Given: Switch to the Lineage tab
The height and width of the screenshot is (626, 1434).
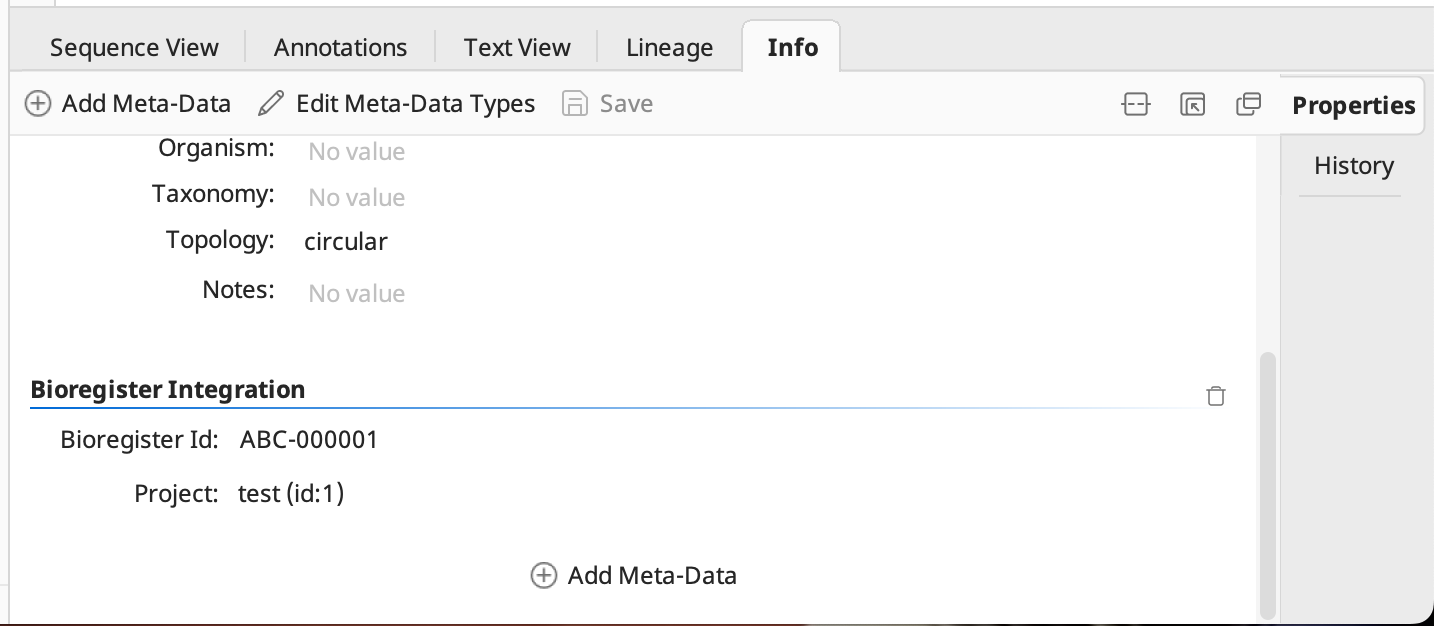Looking at the screenshot, I should (x=668, y=47).
